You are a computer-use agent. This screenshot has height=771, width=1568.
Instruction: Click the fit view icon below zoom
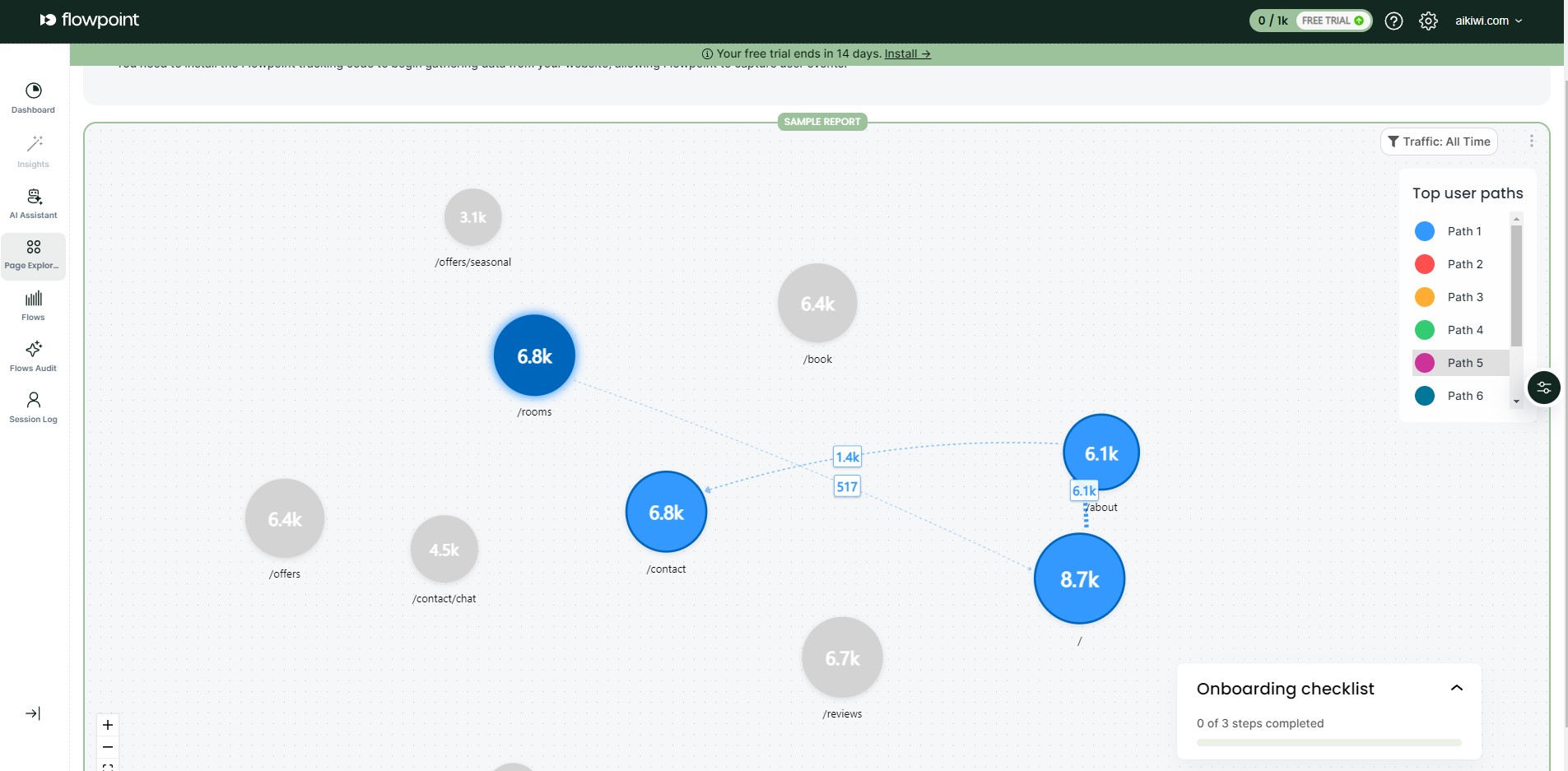click(108, 766)
